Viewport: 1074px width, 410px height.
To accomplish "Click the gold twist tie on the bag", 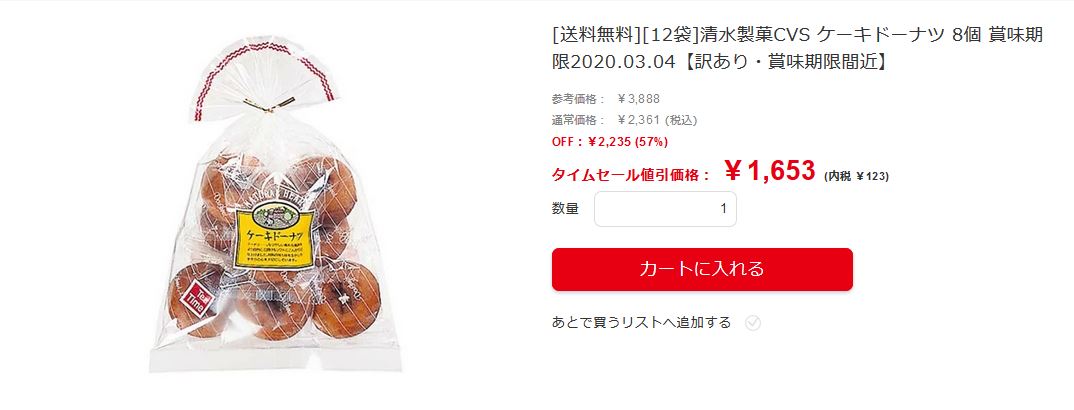I will [270, 105].
